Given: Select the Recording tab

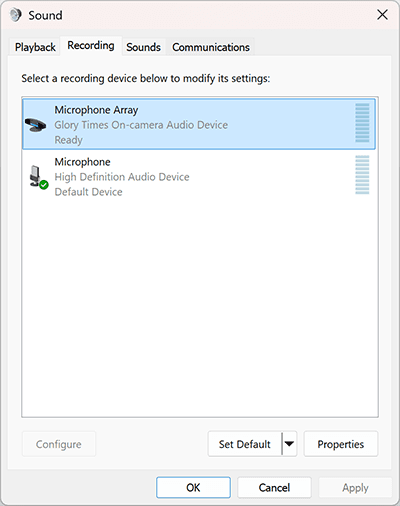Looking at the screenshot, I should 91,45.
